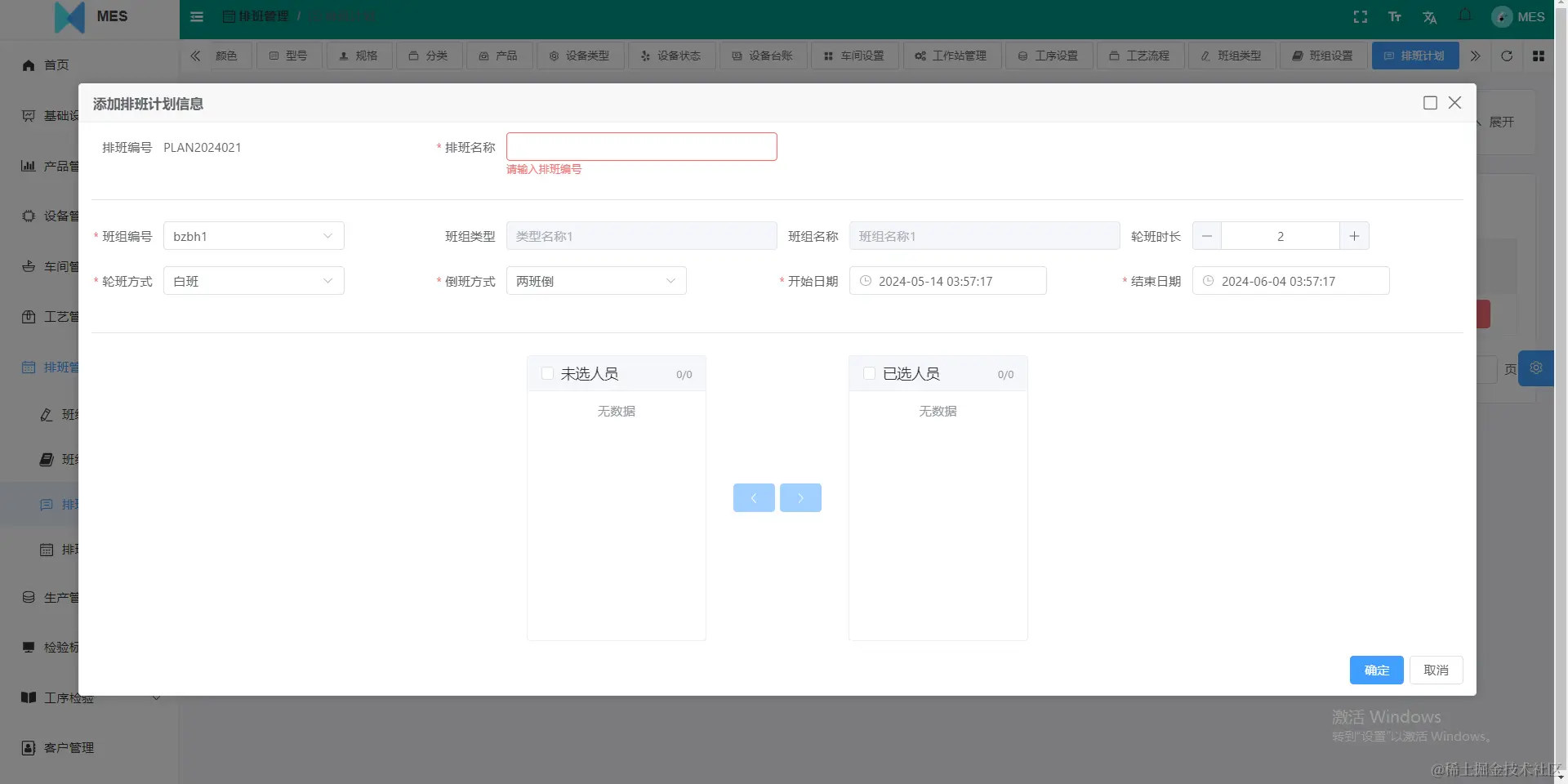The height and width of the screenshot is (784, 1568).
Task: Maximize the 添加排班计划信息 dialog
Action: pos(1430,103)
